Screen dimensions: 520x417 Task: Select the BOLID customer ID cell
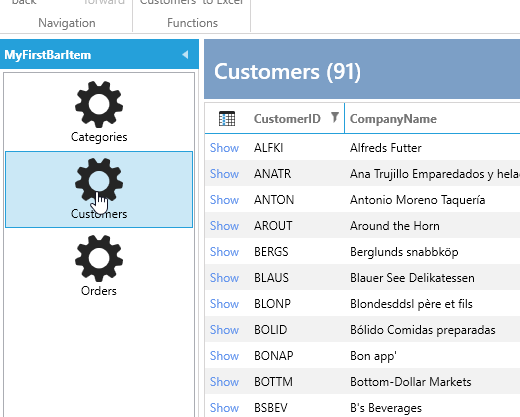(x=270, y=330)
